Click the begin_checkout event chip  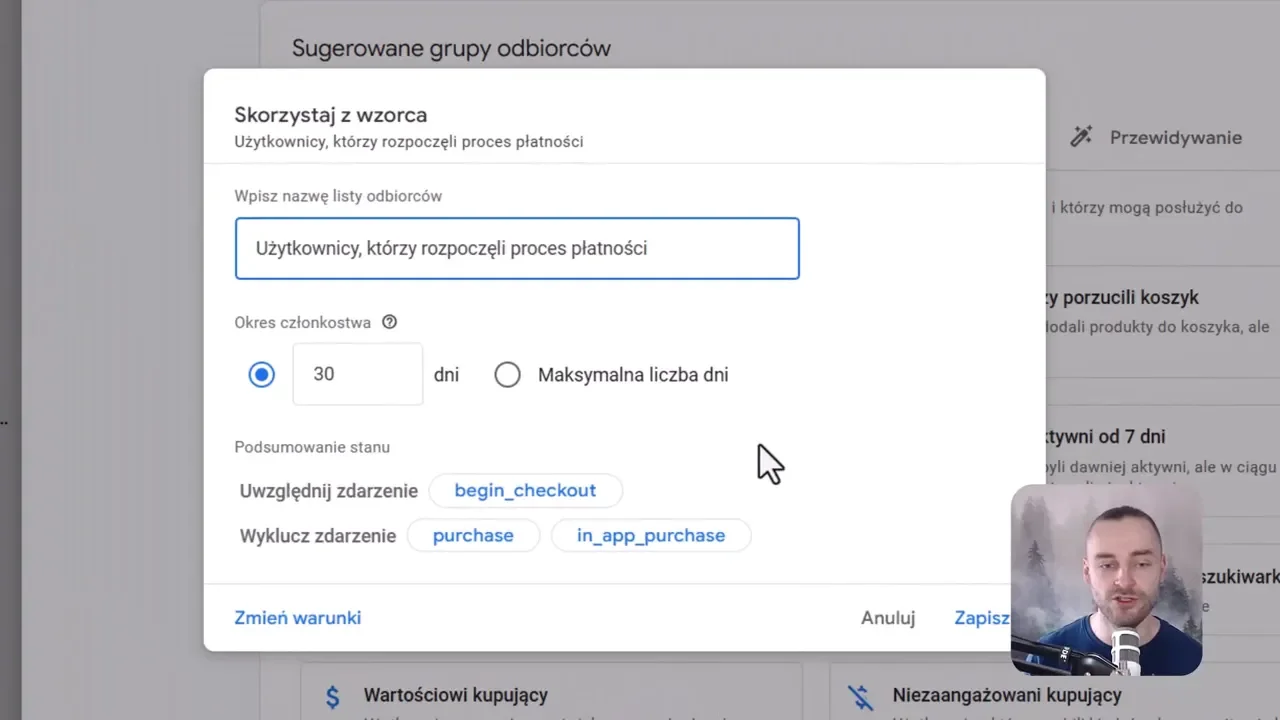(525, 490)
